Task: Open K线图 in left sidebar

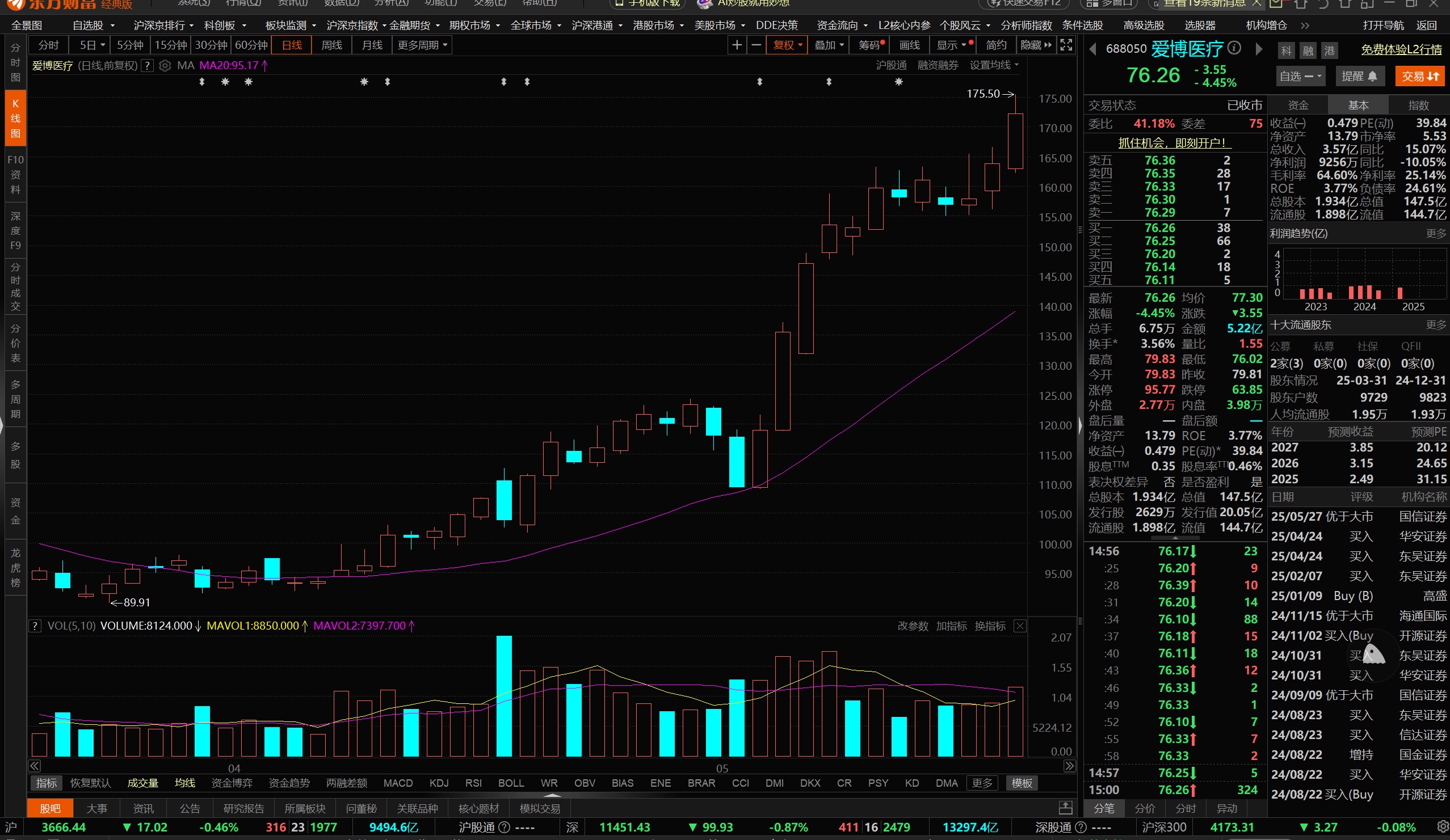Action: 15,119
